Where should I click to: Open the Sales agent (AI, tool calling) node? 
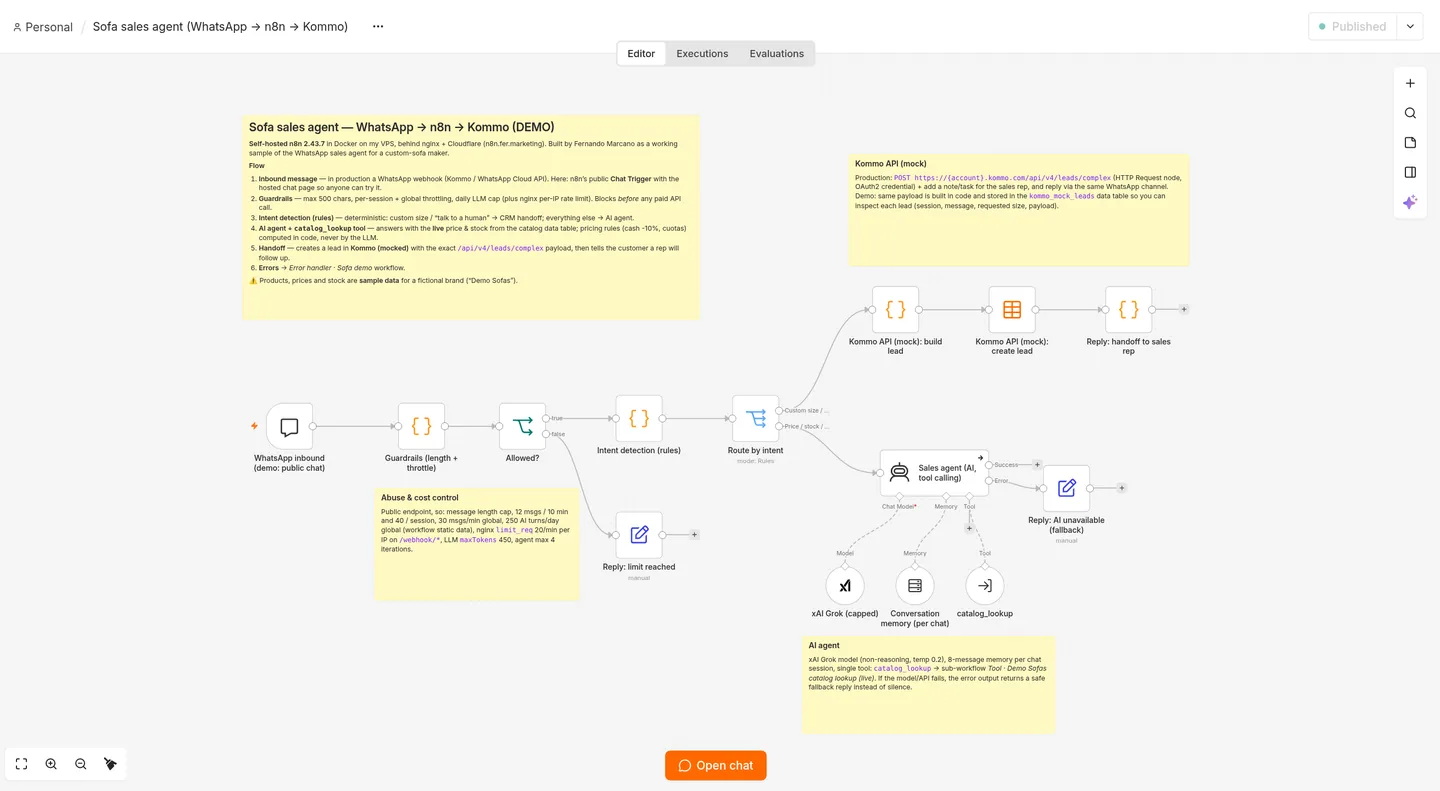point(934,472)
